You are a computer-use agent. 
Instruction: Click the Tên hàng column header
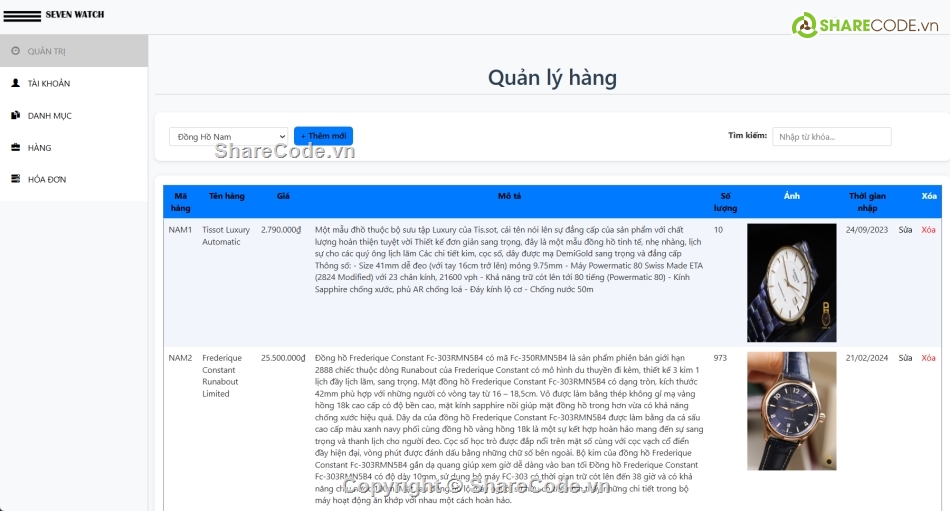[x=227, y=196]
